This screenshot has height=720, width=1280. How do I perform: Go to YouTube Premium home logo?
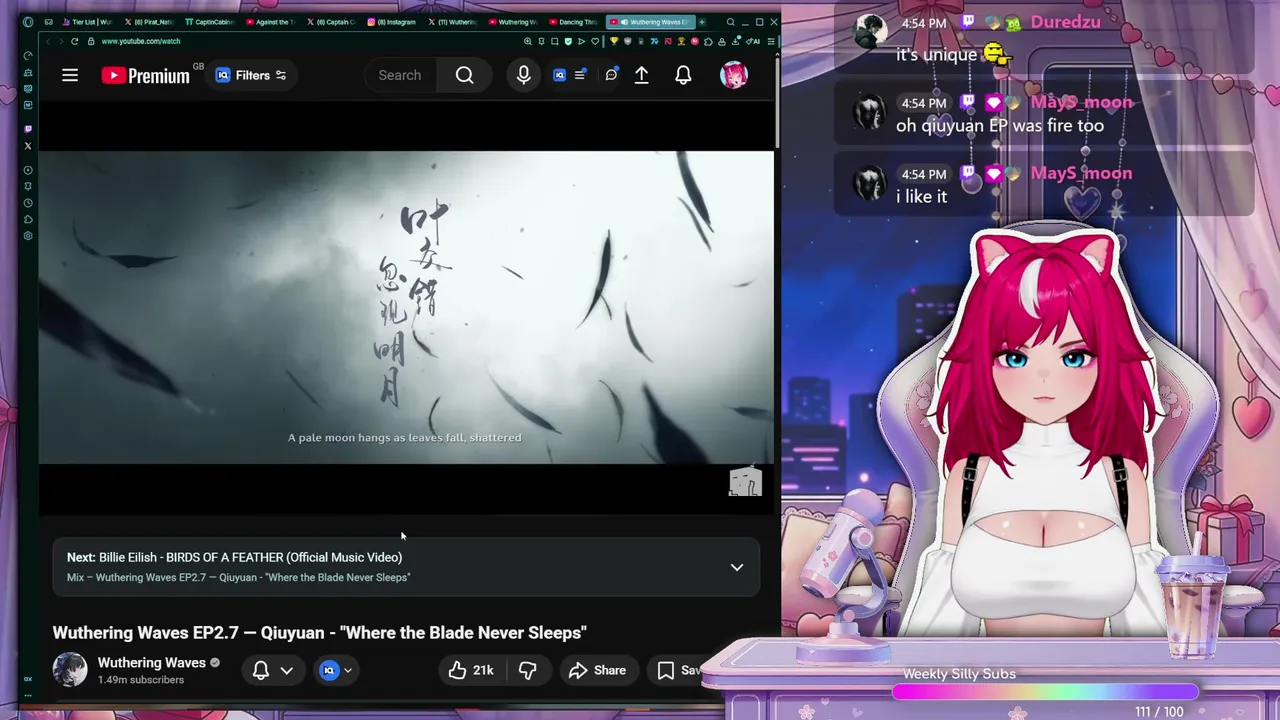pyautogui.click(x=146, y=75)
